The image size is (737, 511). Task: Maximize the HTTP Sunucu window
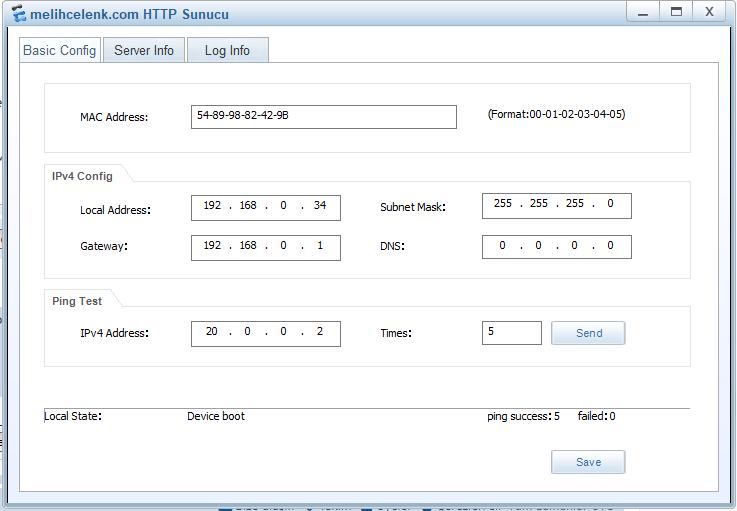tap(676, 12)
